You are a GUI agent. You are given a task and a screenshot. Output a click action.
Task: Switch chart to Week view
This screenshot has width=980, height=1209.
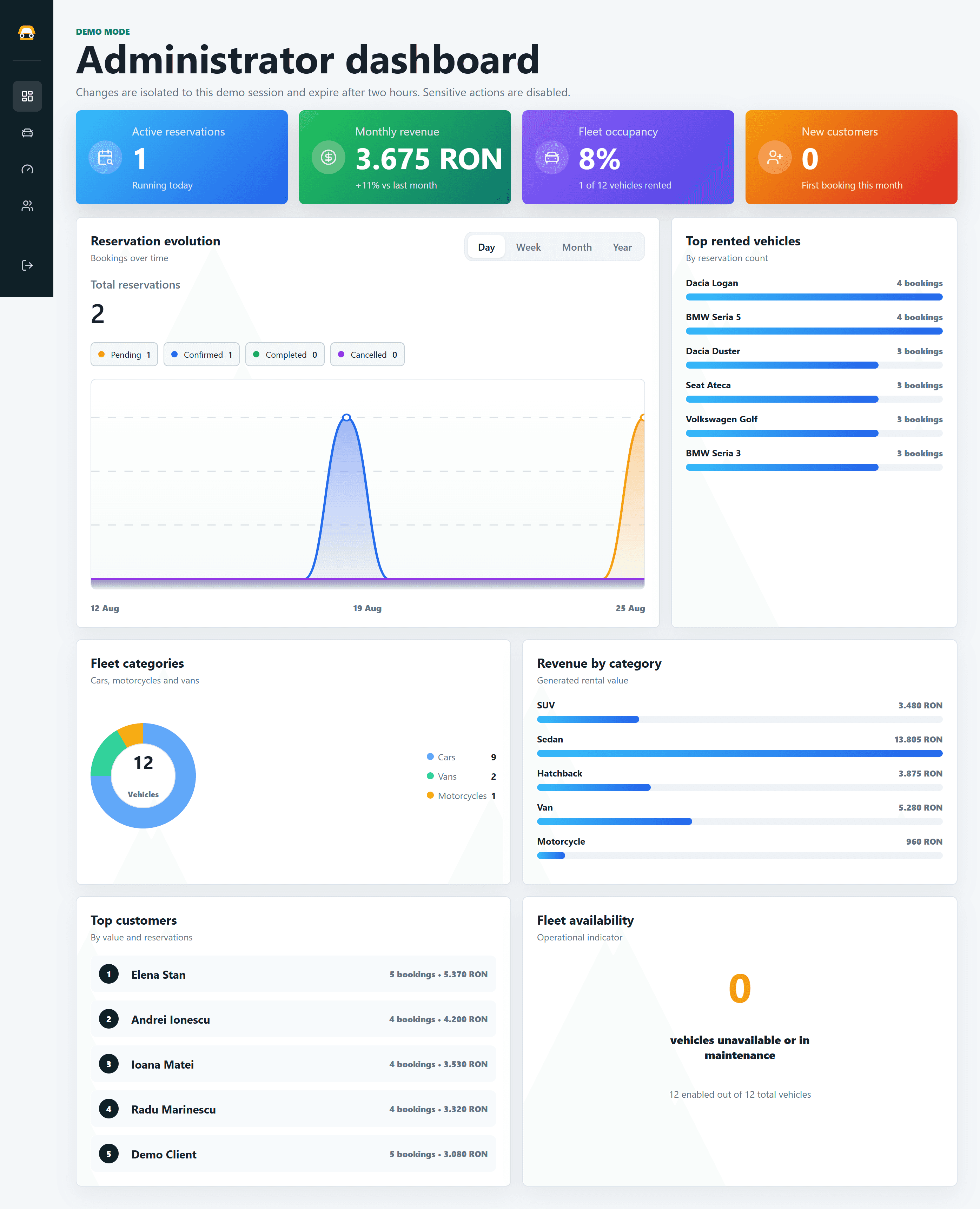[528, 247]
